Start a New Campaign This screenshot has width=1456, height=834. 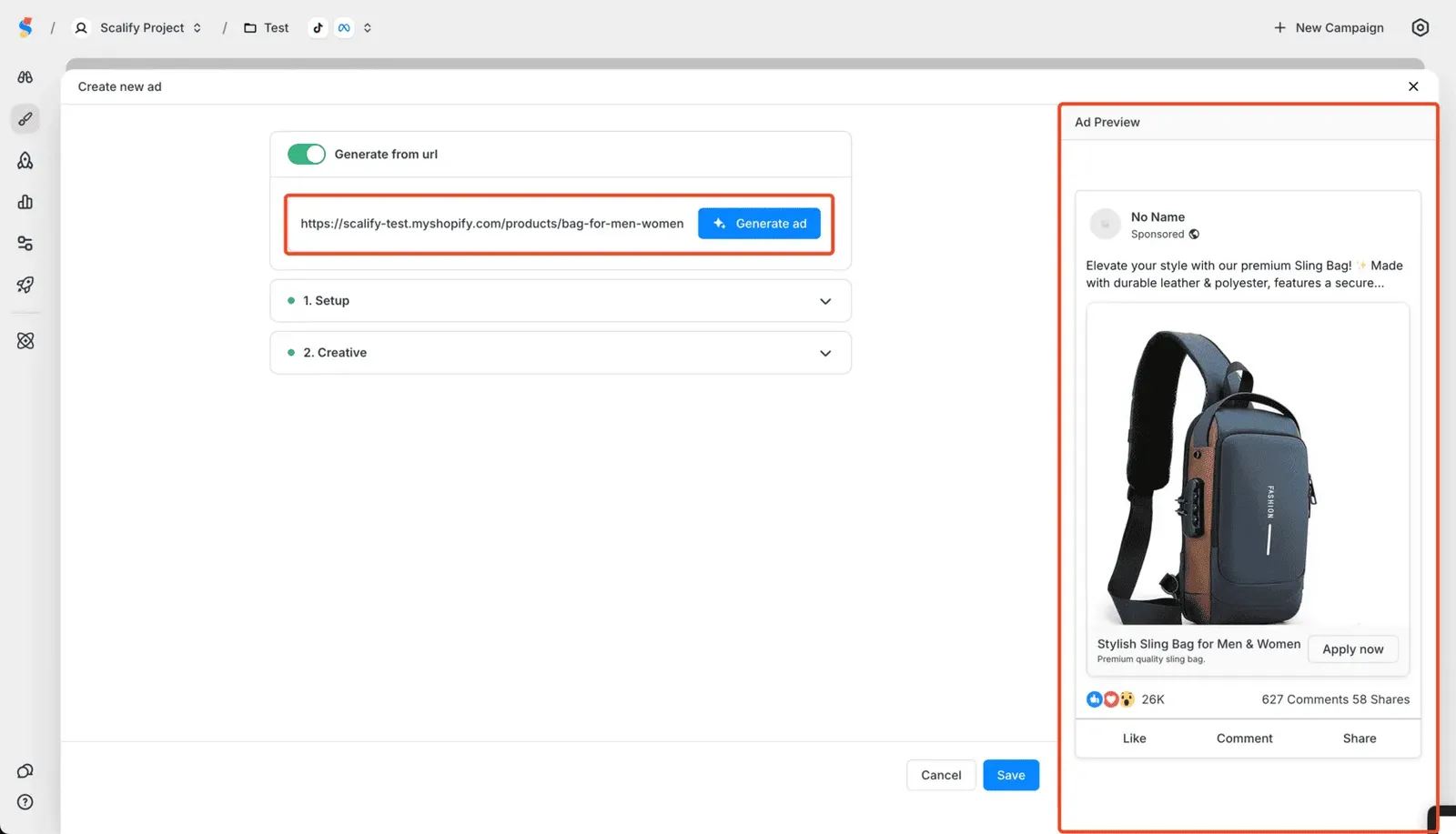1328,27
